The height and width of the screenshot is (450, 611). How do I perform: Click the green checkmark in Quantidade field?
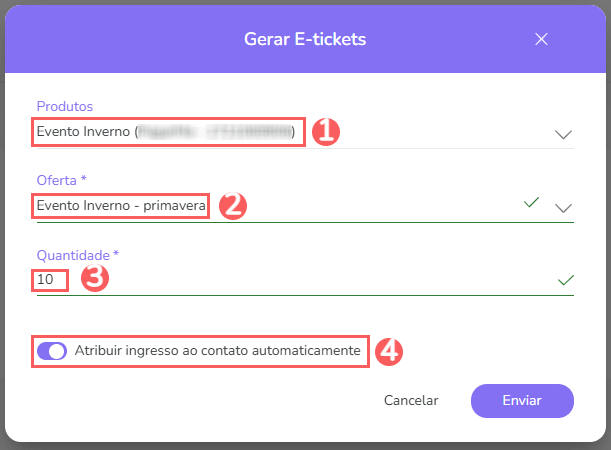[566, 280]
